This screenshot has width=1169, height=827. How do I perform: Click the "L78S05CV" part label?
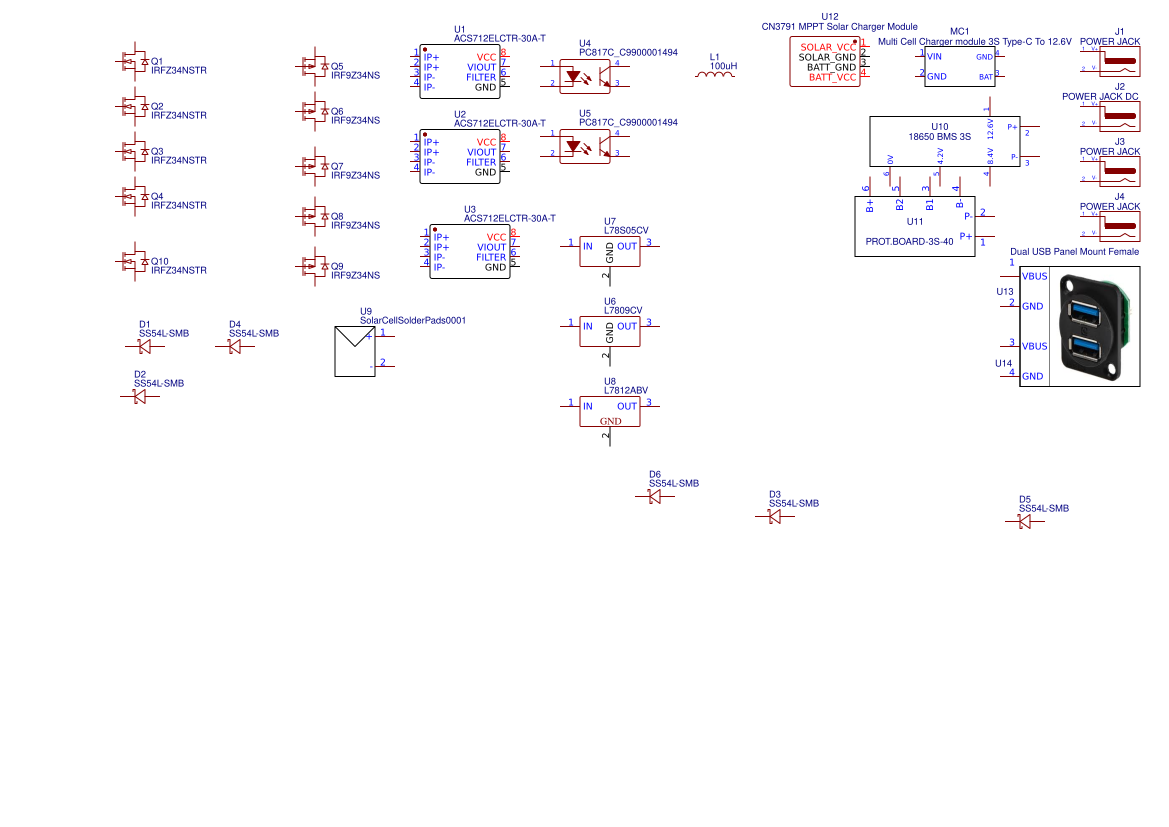coord(626,231)
